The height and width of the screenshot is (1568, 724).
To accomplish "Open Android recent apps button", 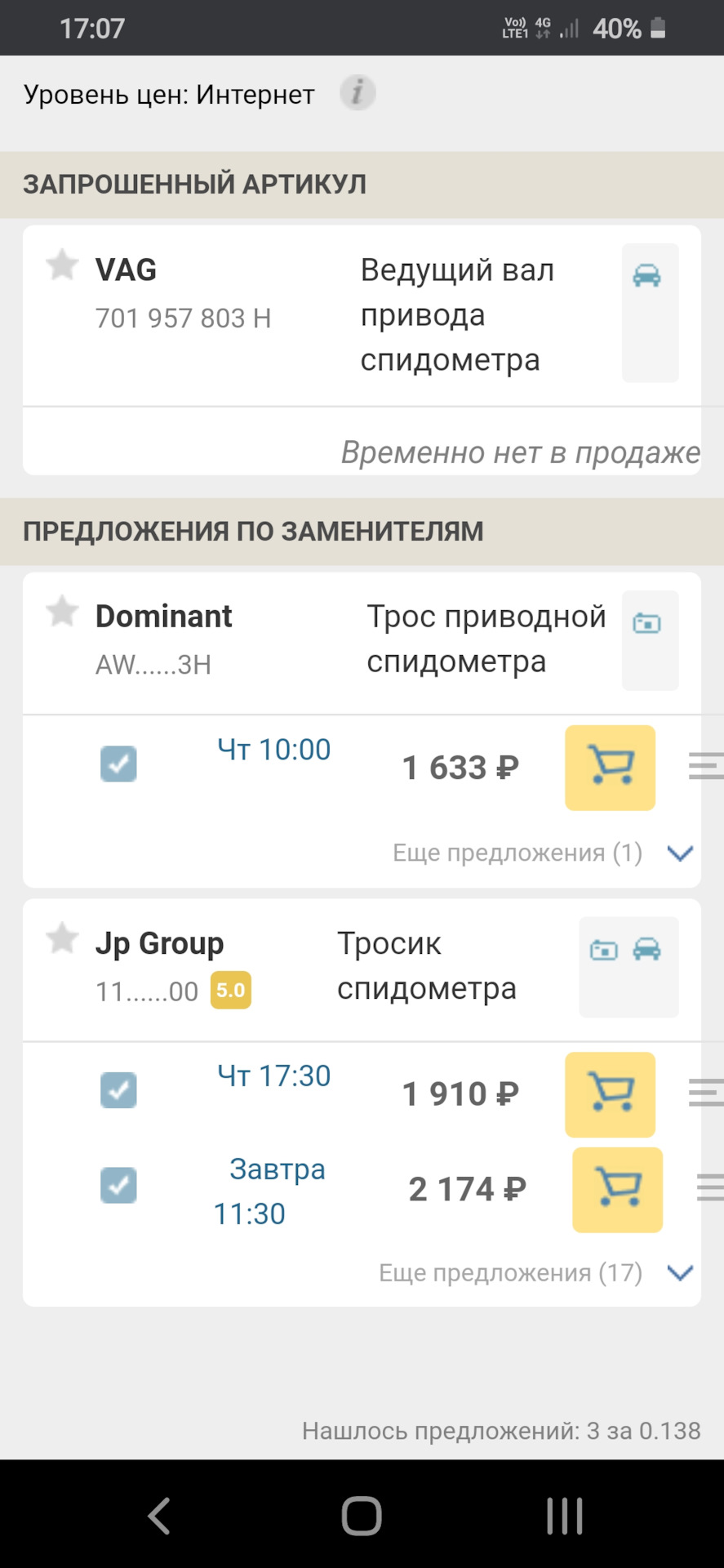I will (x=565, y=1516).
